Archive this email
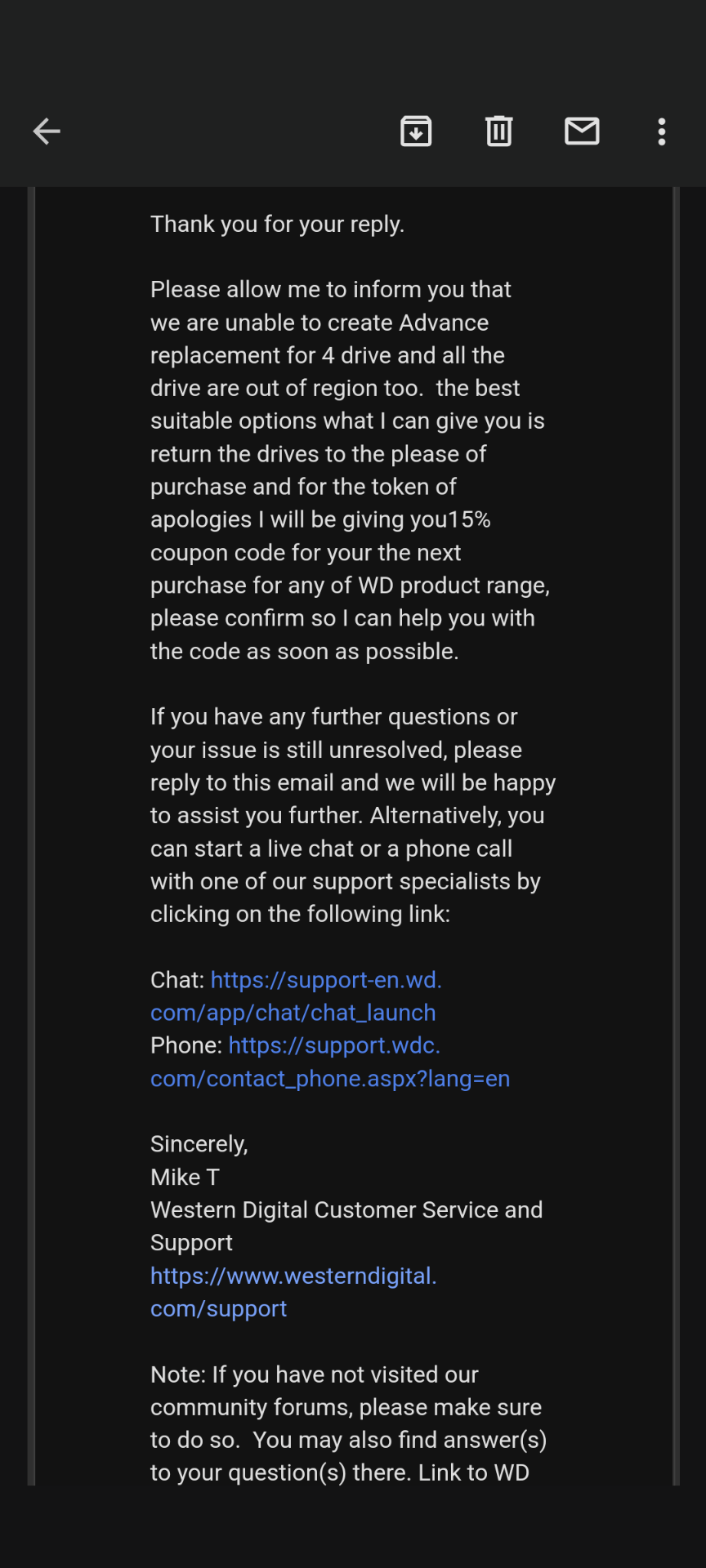706x1568 pixels. (416, 131)
